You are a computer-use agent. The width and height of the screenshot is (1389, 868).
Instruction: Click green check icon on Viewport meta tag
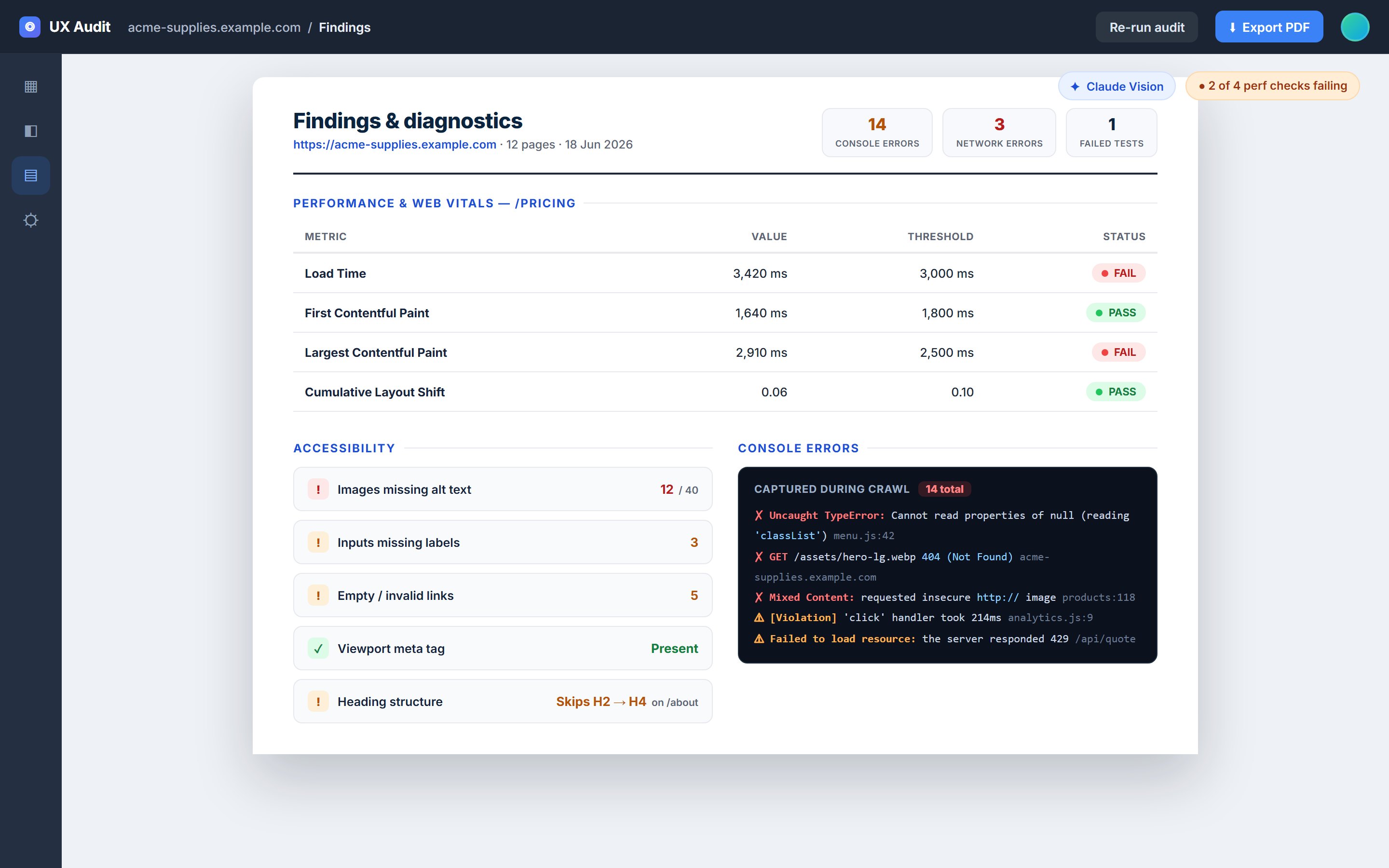coord(318,648)
